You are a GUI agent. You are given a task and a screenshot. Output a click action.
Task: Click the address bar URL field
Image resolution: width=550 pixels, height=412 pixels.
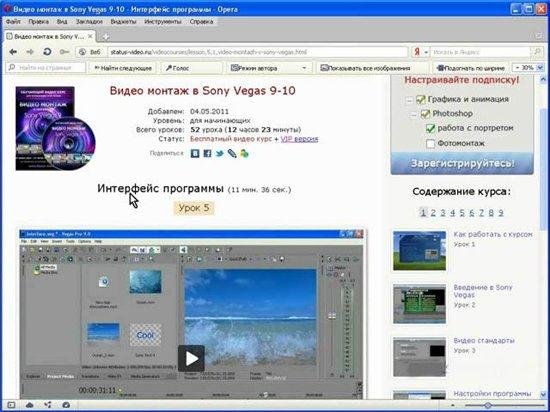tap(258, 52)
